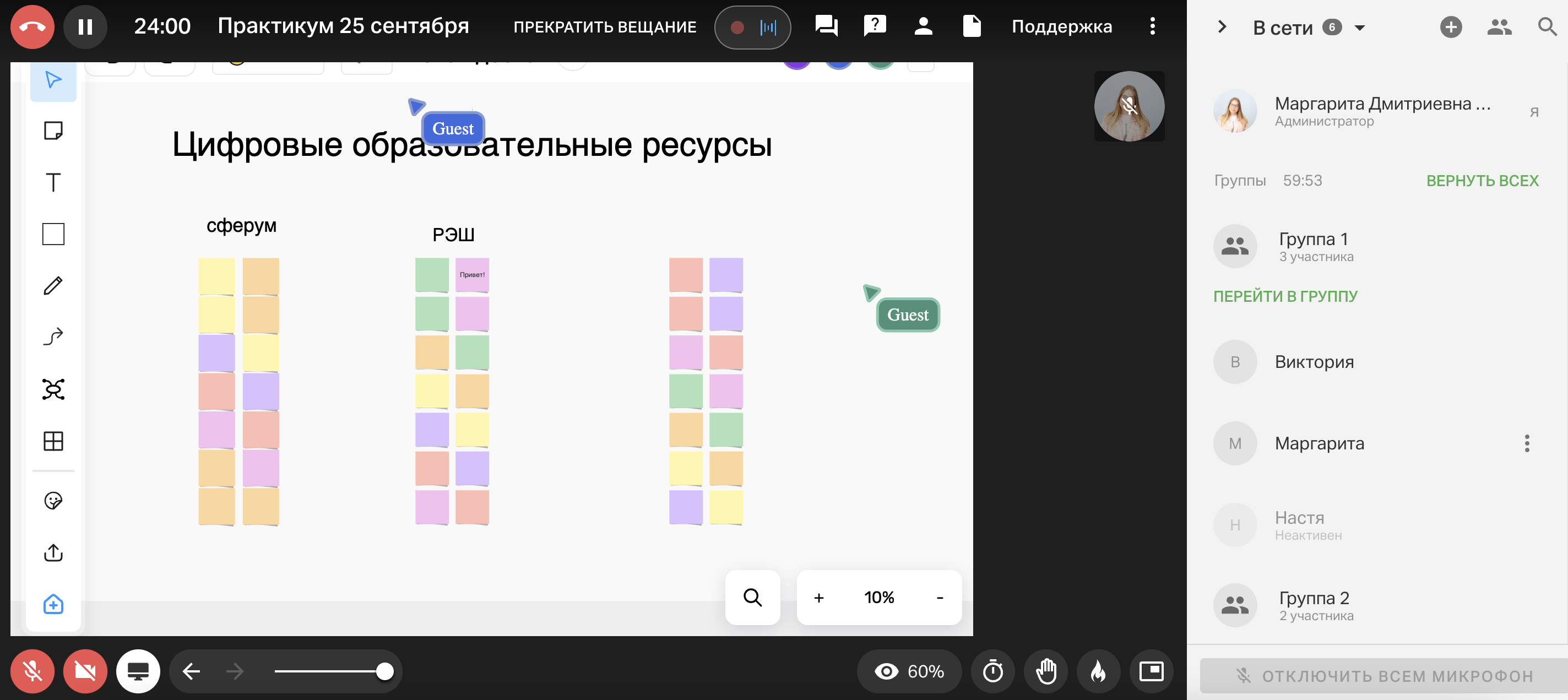Screen dimensions: 1568x700
Task: Select the connector arrow tool
Action: (53, 337)
